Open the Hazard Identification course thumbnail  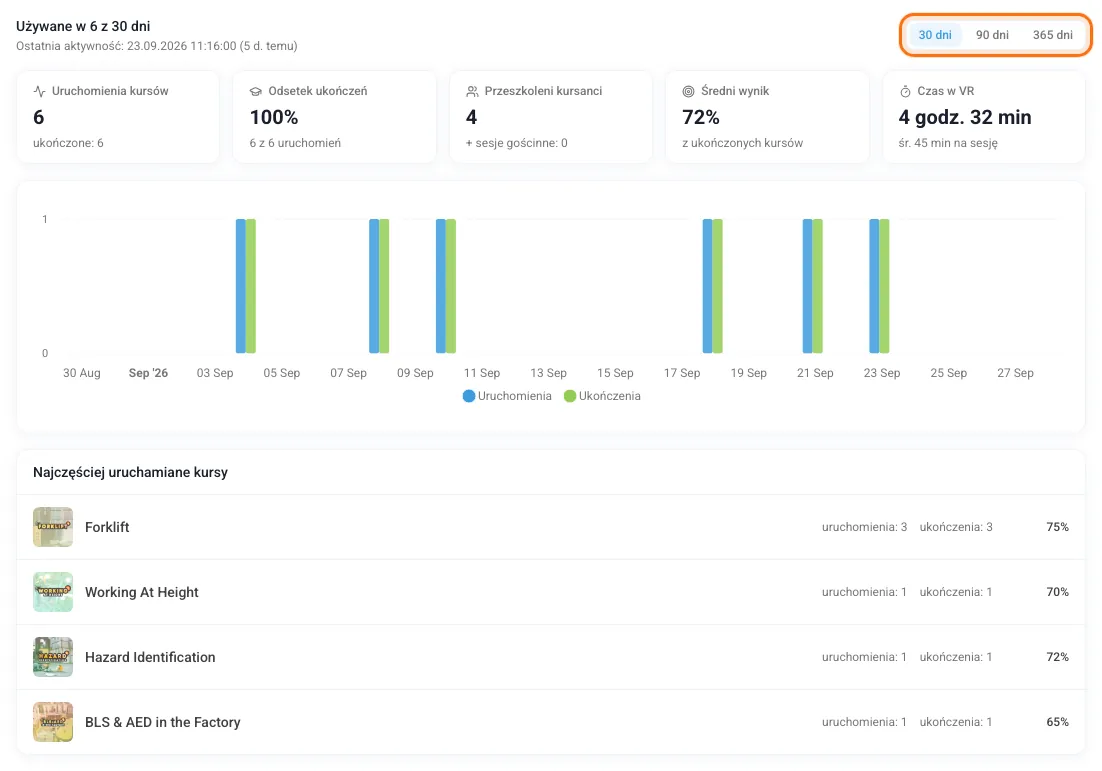tap(53, 657)
